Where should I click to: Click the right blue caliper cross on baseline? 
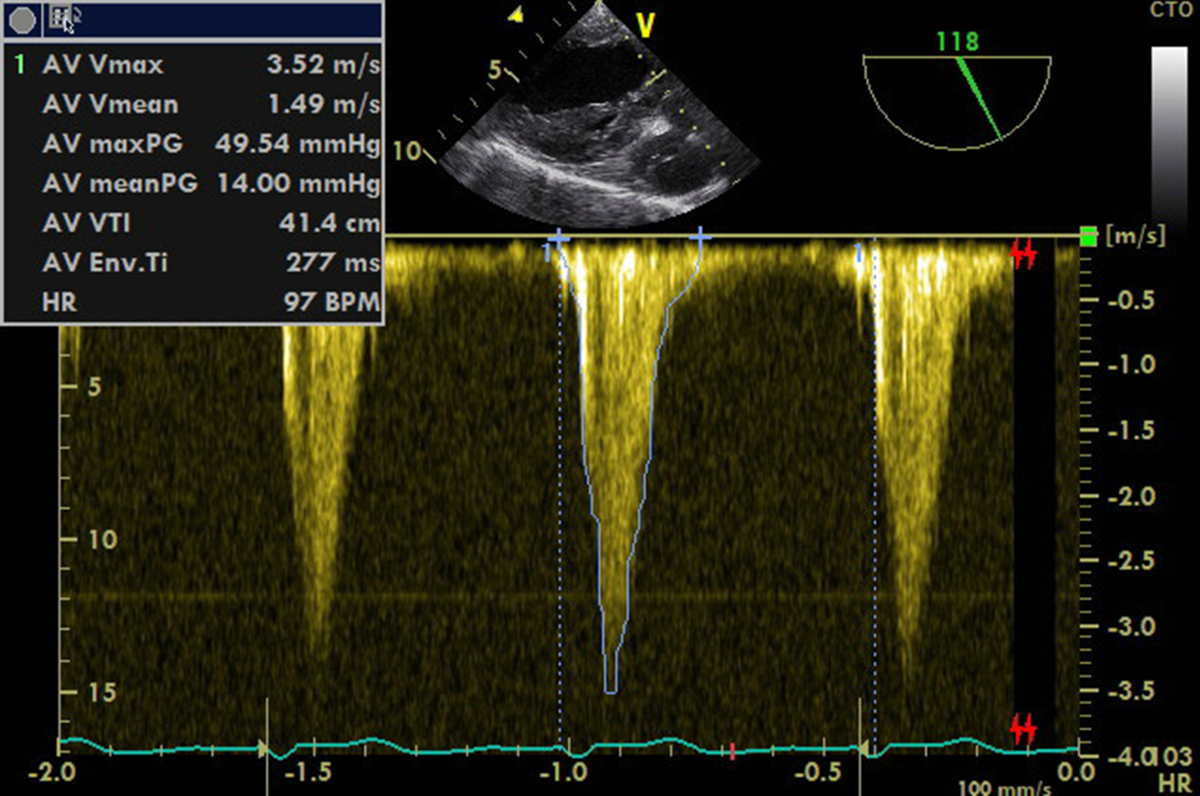point(699,238)
